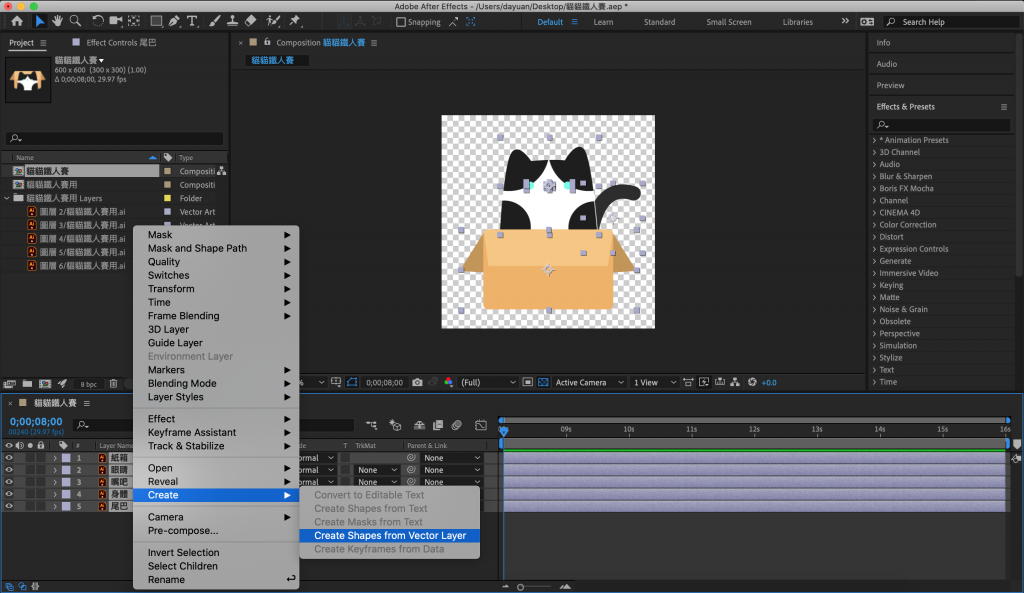Screen dimensions: 1024x593
Task: Open the Pre-compose menu entry
Action: tap(183, 531)
